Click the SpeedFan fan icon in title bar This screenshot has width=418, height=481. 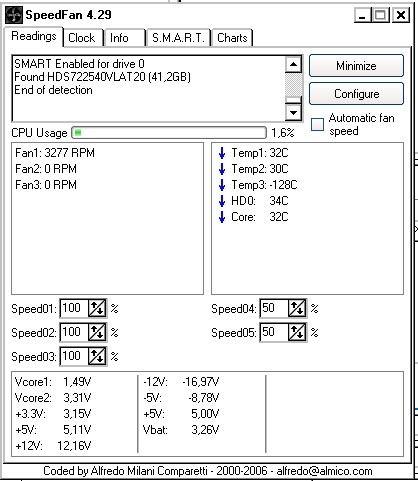tap(14, 15)
